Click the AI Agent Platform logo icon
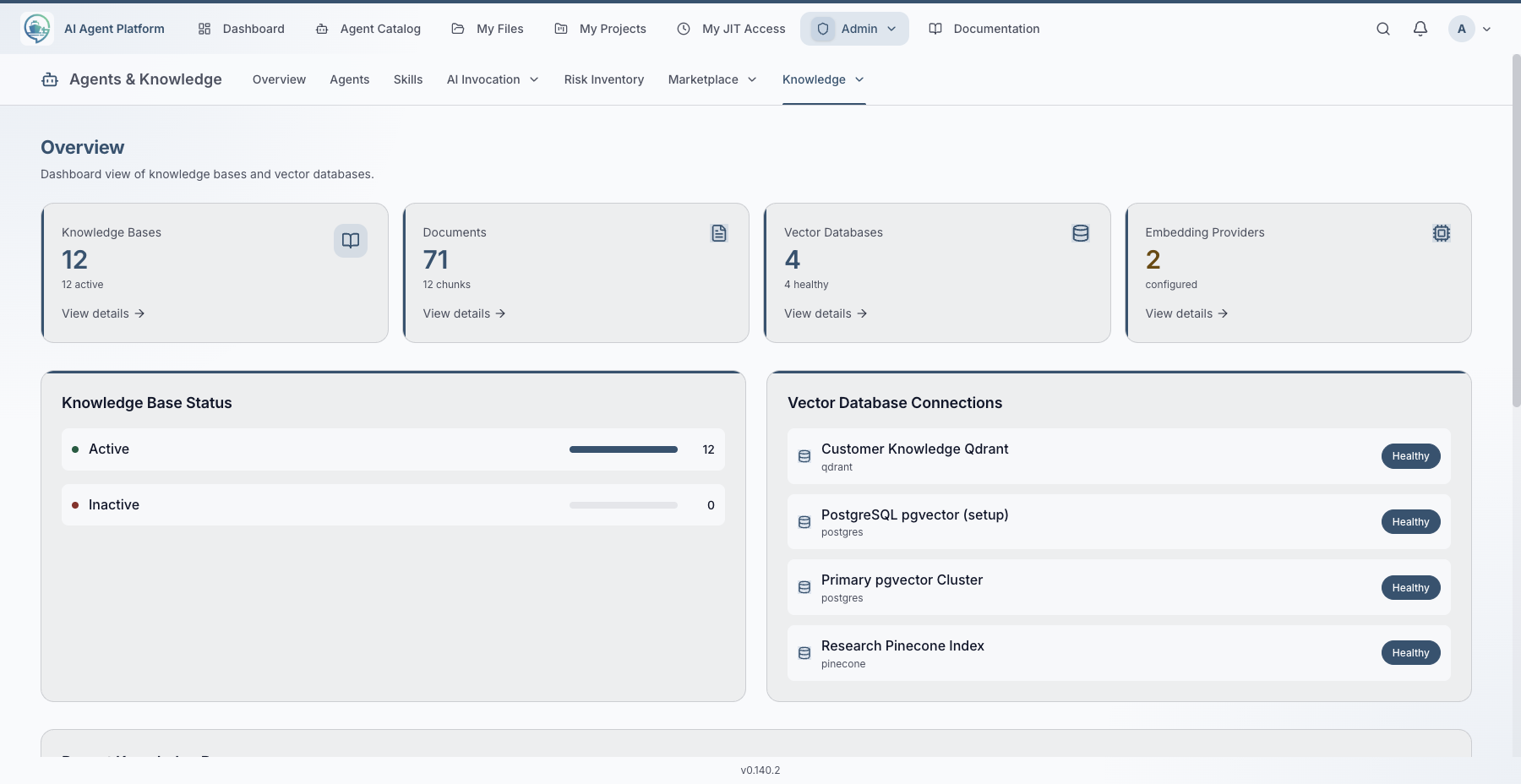The image size is (1521, 784). pos(36,29)
